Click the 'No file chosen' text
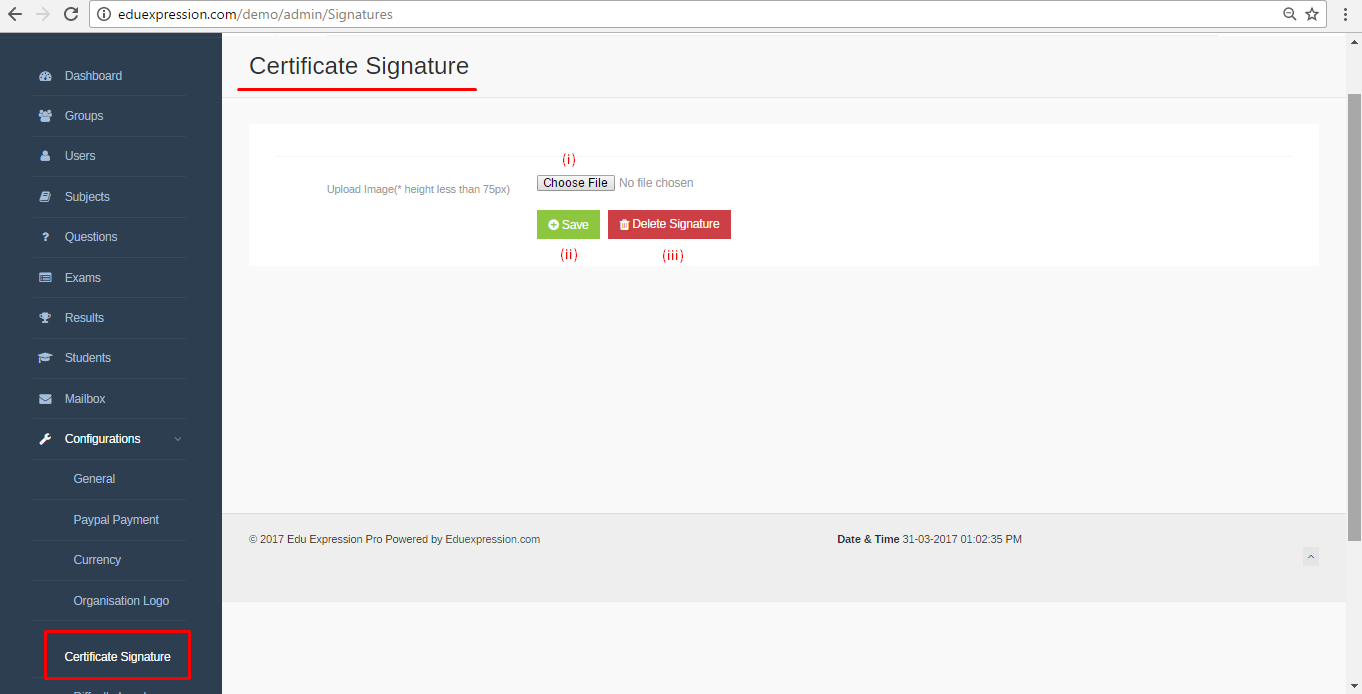The width and height of the screenshot is (1362, 694). coord(656,183)
